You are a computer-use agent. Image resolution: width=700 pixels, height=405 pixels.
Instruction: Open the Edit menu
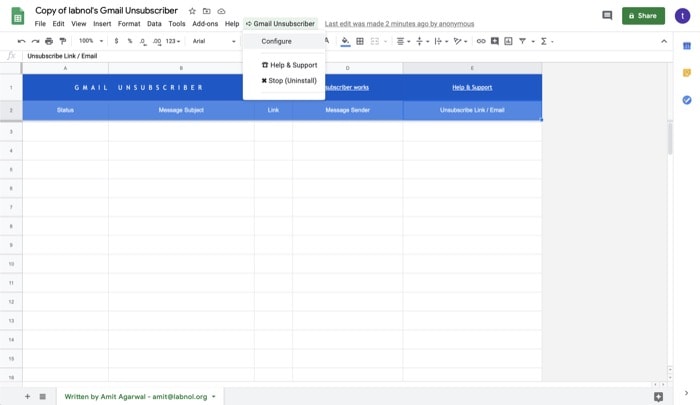58,24
